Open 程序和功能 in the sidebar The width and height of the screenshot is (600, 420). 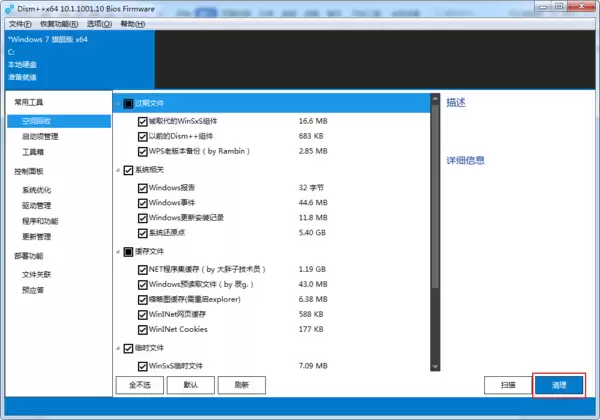pyautogui.click(x=40, y=221)
